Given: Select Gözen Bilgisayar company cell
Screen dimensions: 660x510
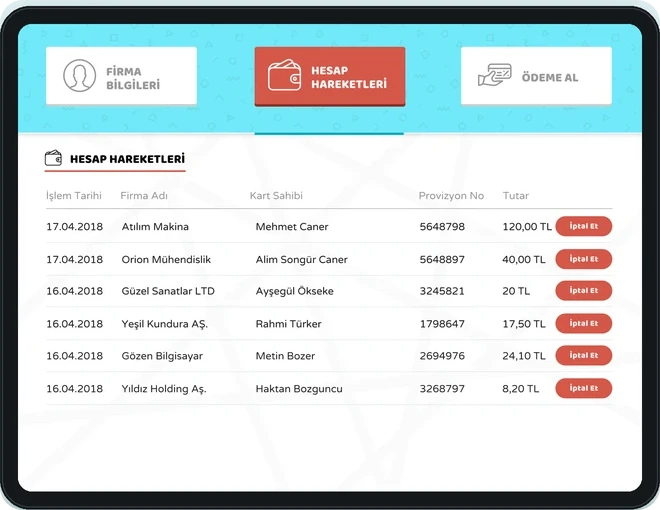Looking at the screenshot, I should pyautogui.click(x=162, y=356).
